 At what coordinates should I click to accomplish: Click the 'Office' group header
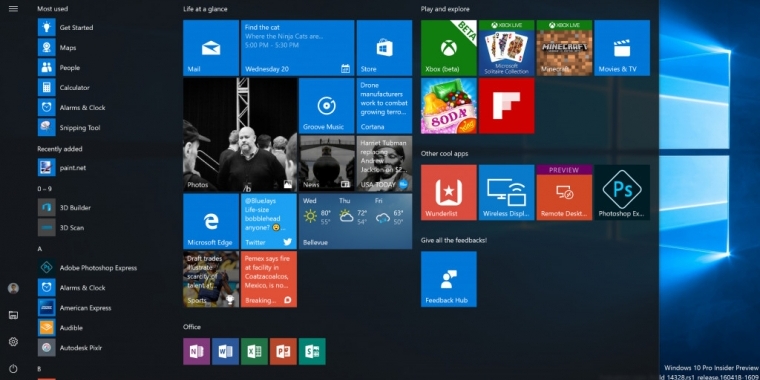(192, 327)
